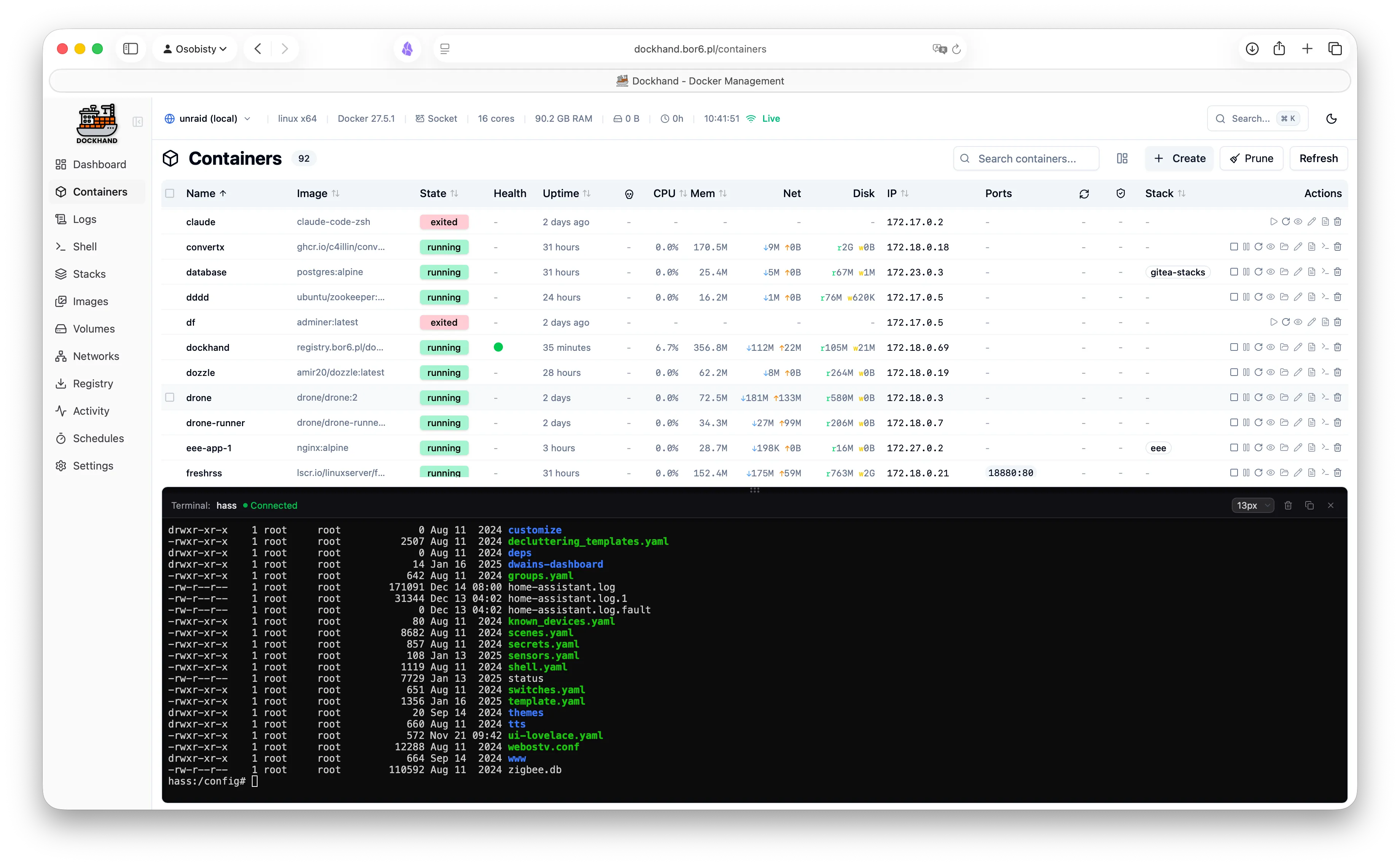Restart the dozzle container
Screen dimensions: 1400x866
point(1258,372)
